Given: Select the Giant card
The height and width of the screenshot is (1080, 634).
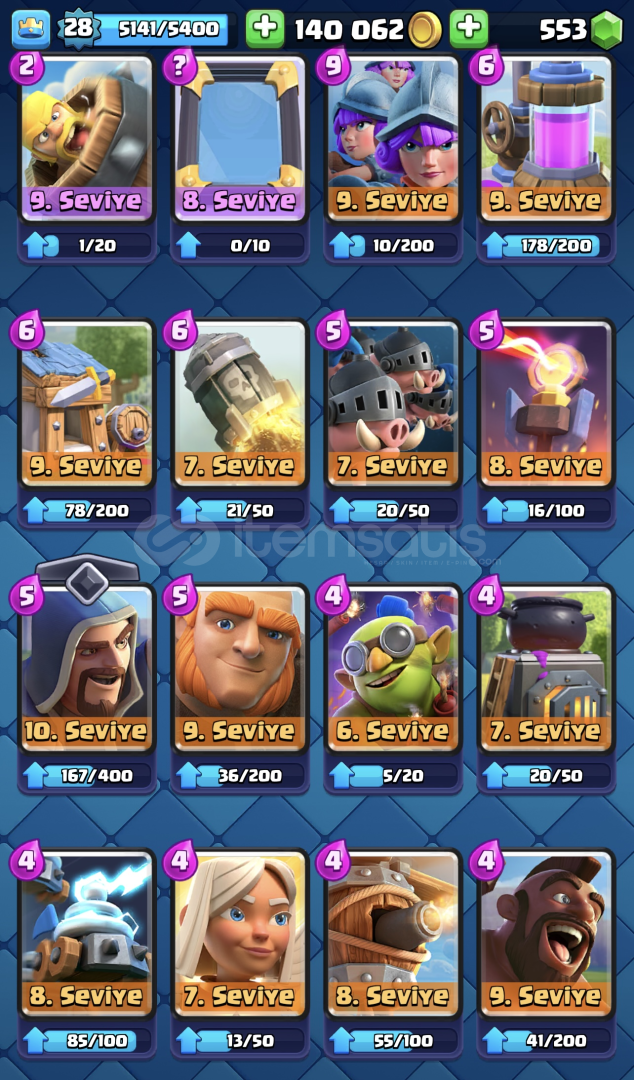Looking at the screenshot, I should [x=239, y=669].
